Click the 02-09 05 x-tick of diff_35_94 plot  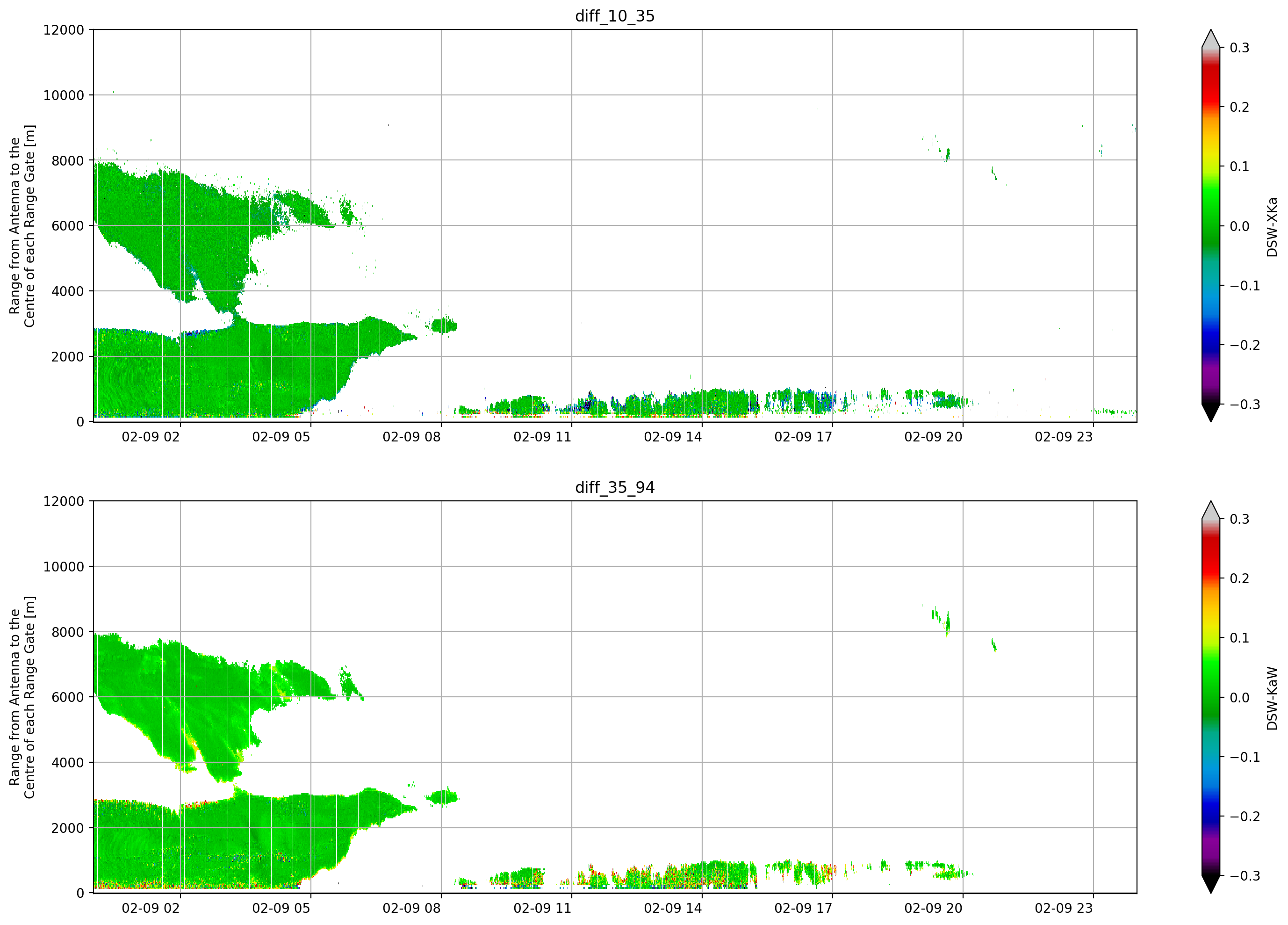click(x=281, y=908)
